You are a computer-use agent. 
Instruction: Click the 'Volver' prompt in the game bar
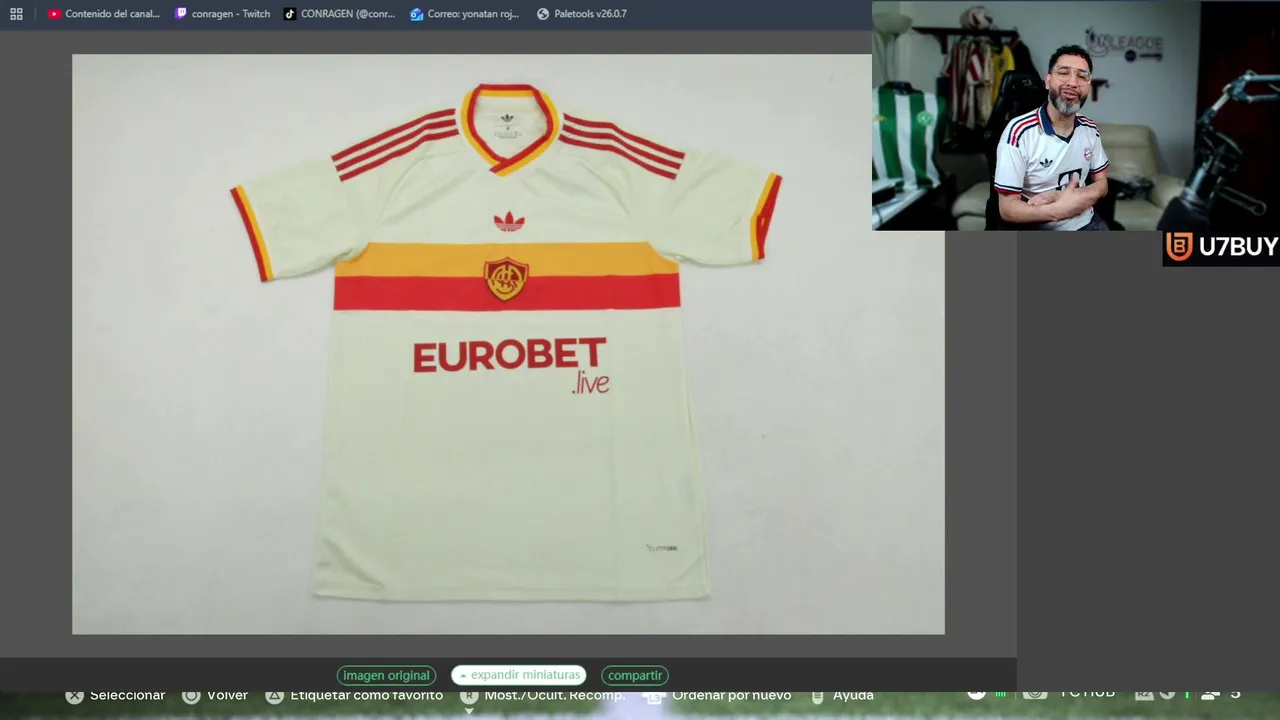[215, 695]
